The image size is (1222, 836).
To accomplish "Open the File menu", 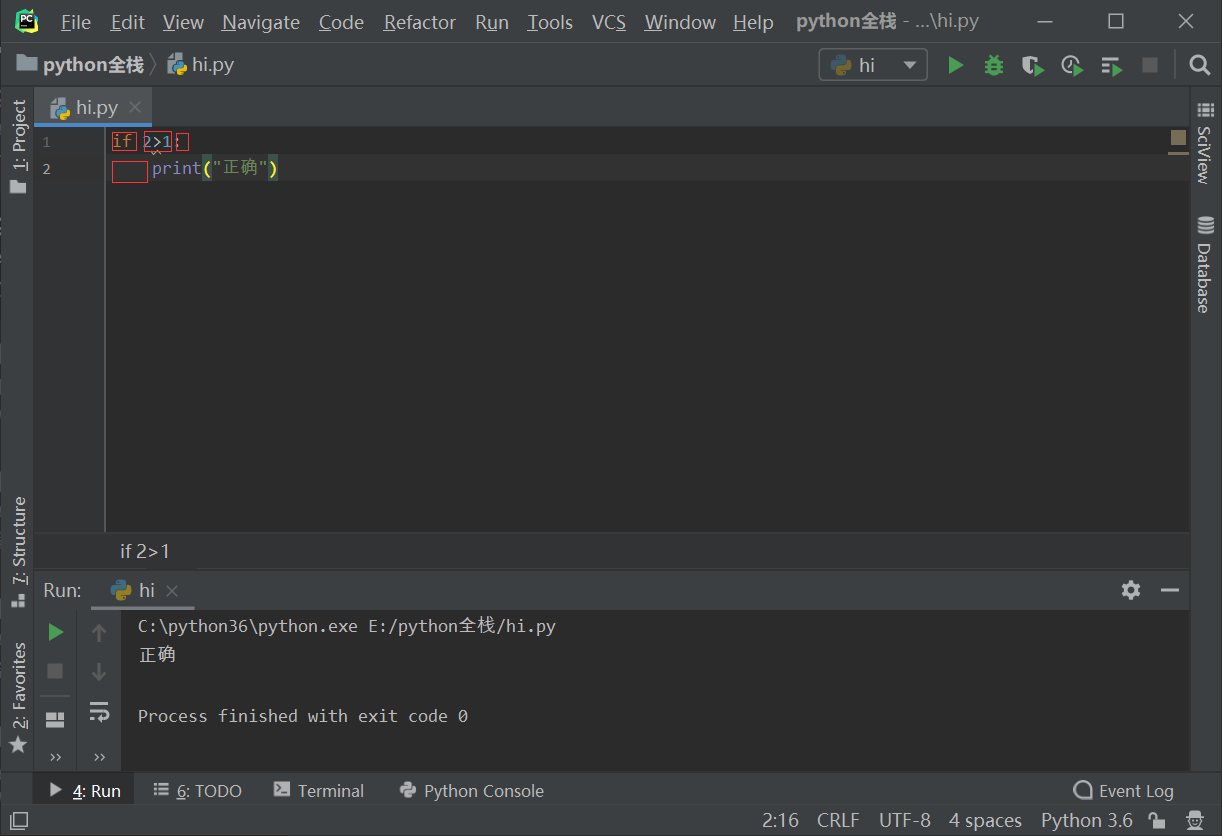I will click(75, 22).
